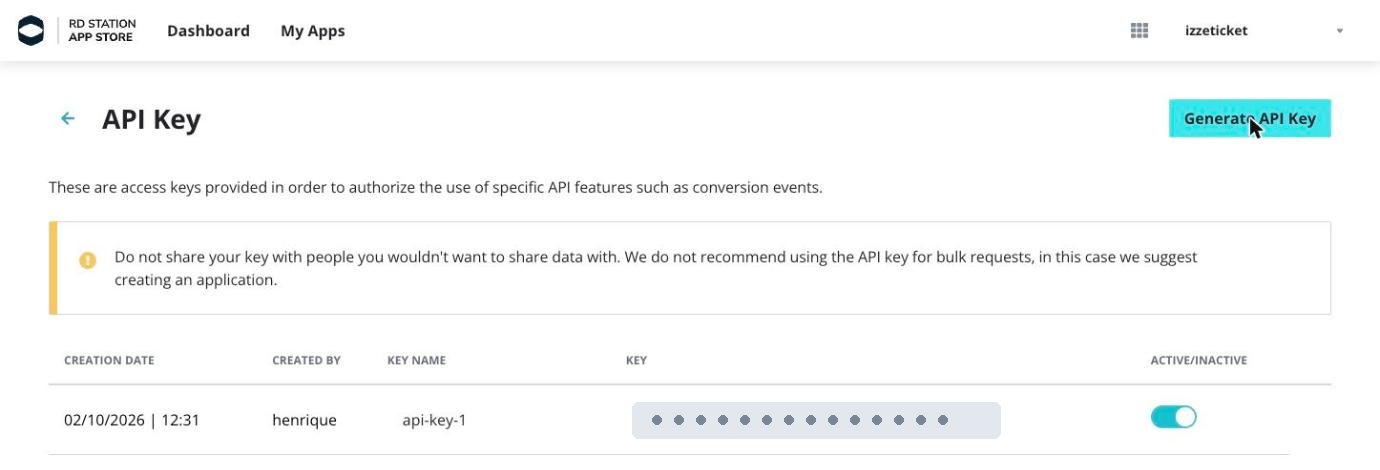Screen dimensions: 1380x470
Task: Click the RD Station App Store wordmark
Action: 102,31
